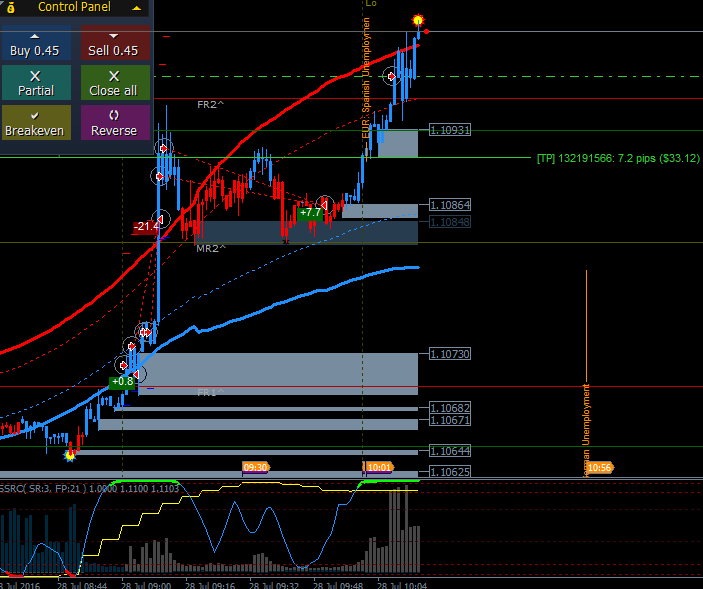Click the X icon above Close all
Image resolution: width=703 pixels, height=589 pixels.
click(x=114, y=76)
